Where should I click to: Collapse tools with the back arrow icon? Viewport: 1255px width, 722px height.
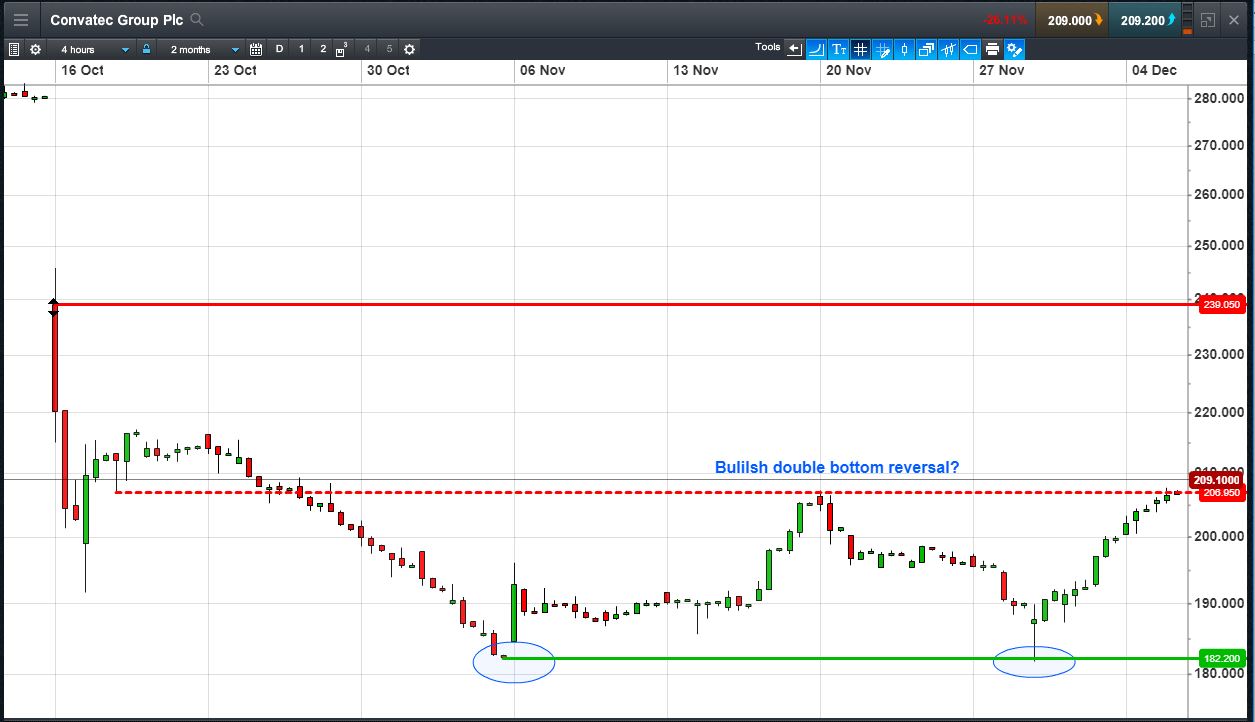795,49
